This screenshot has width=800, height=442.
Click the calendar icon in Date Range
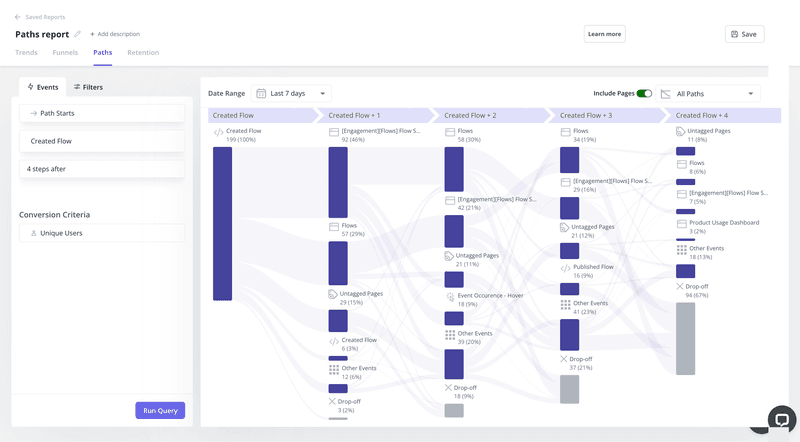pyautogui.click(x=261, y=93)
